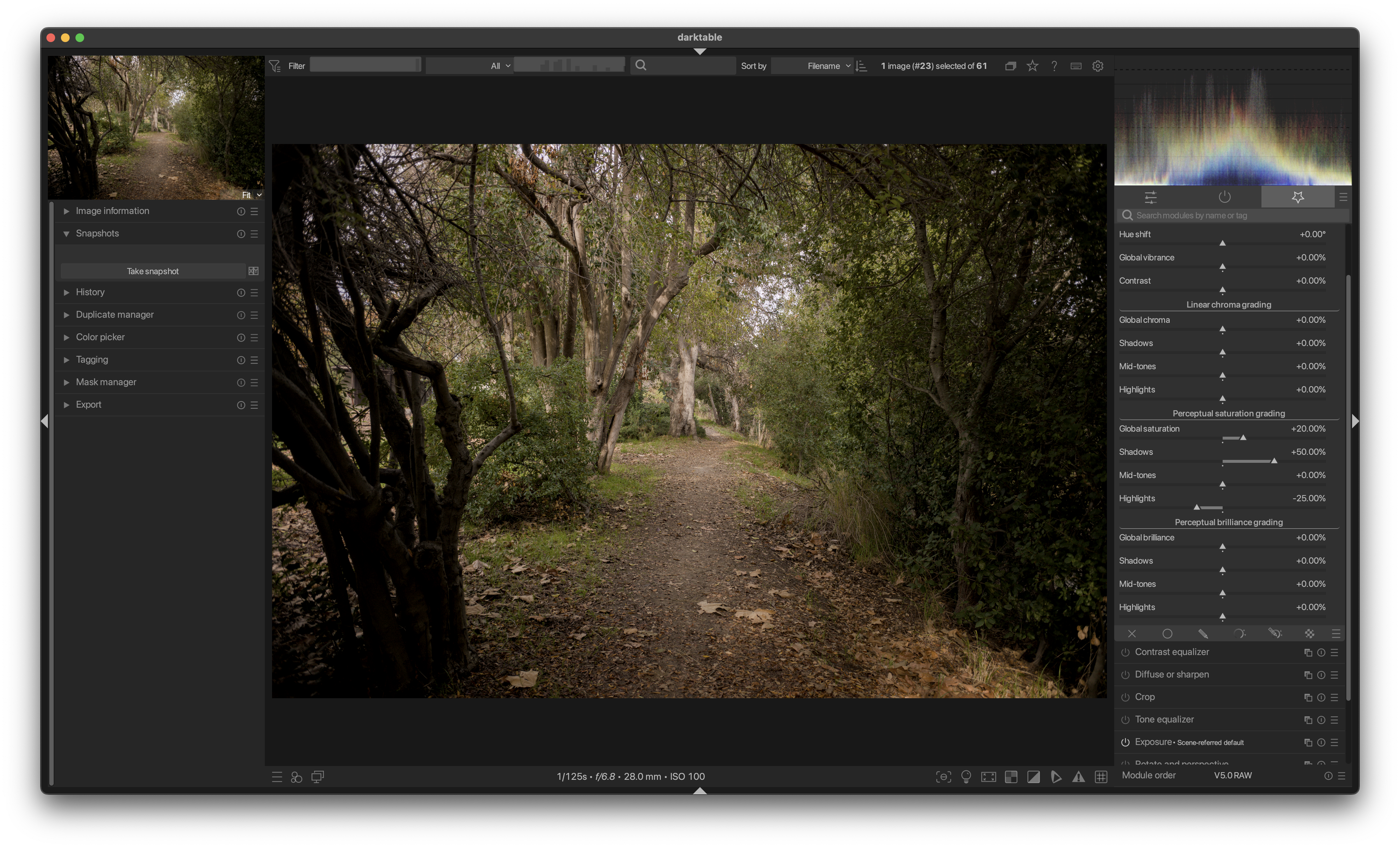Switch to quick access panel sliders tab
1400x848 pixels.
click(x=1150, y=197)
